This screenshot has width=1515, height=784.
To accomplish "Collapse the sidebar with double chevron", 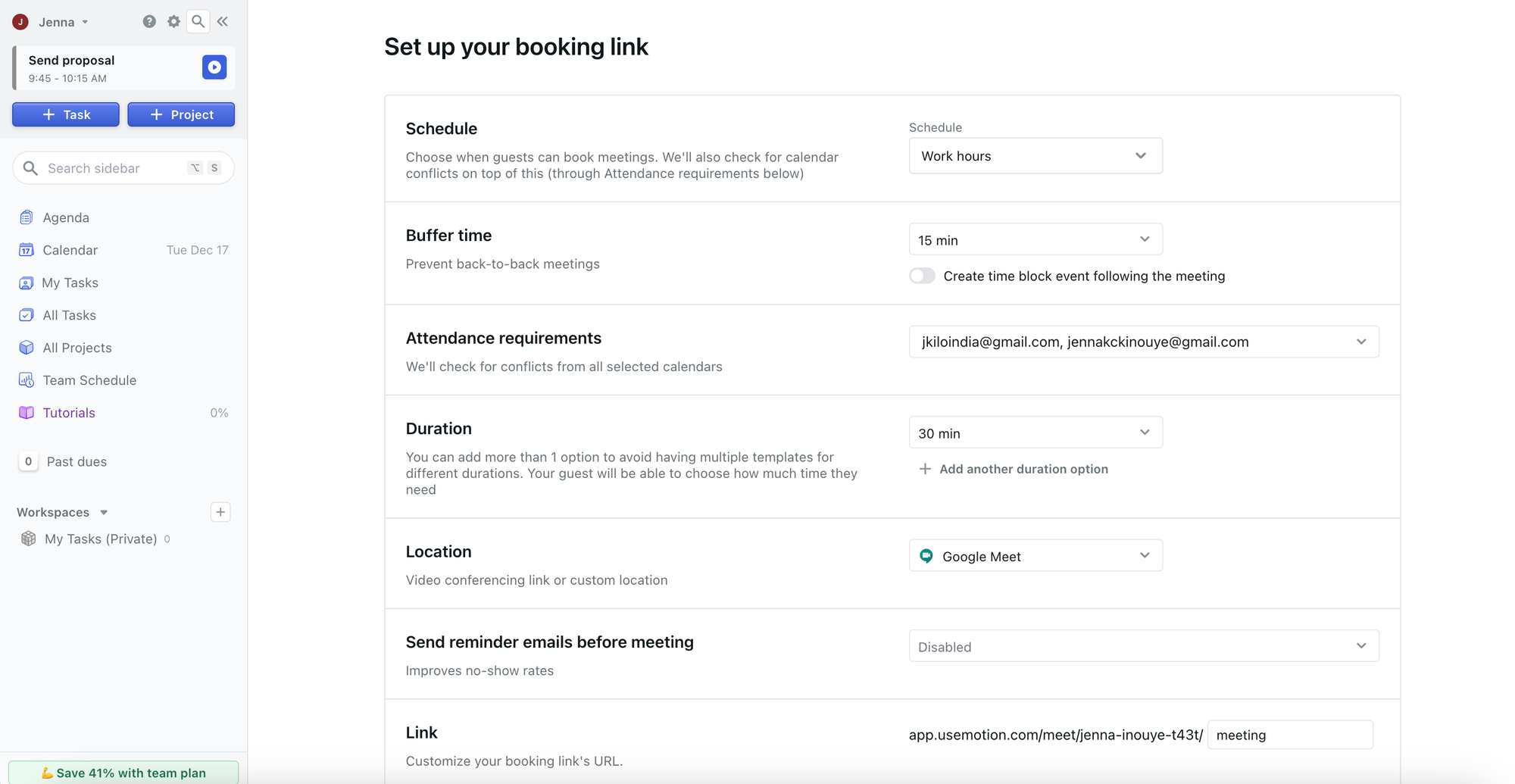I will pos(222,21).
